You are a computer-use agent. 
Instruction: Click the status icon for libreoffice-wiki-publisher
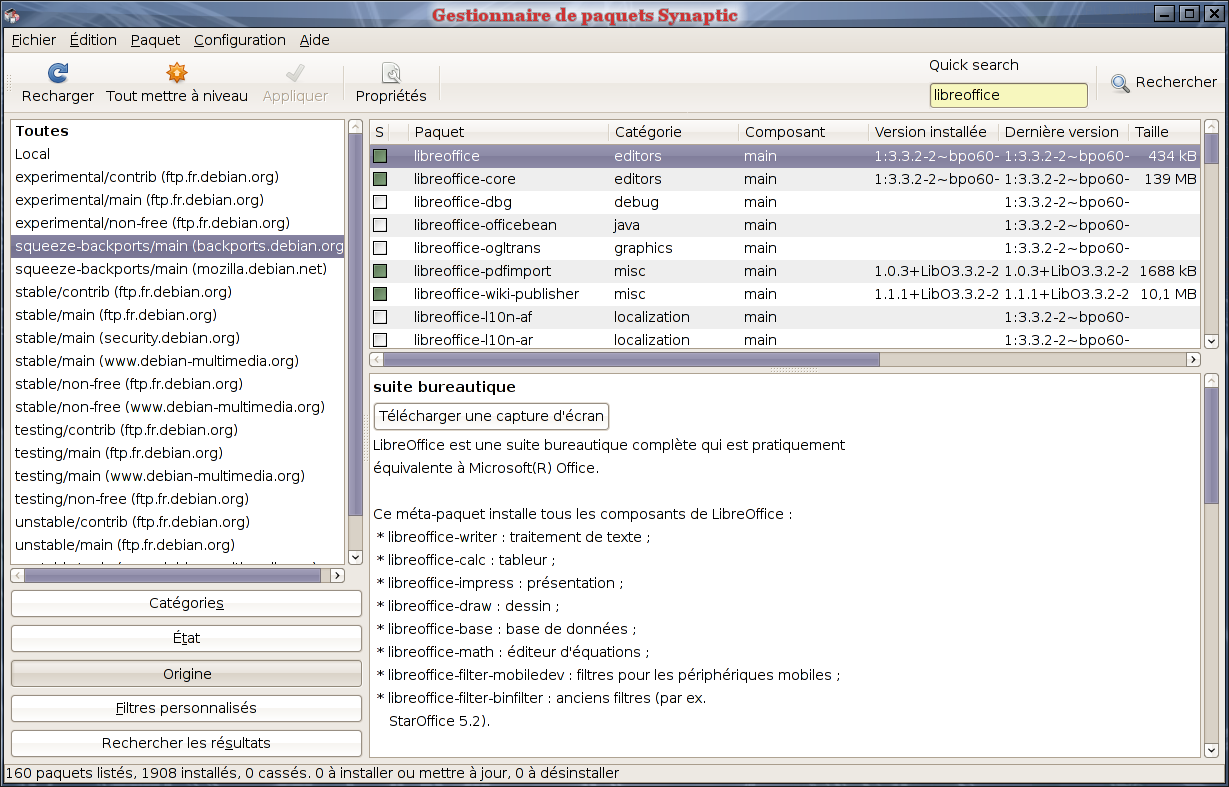[380, 294]
